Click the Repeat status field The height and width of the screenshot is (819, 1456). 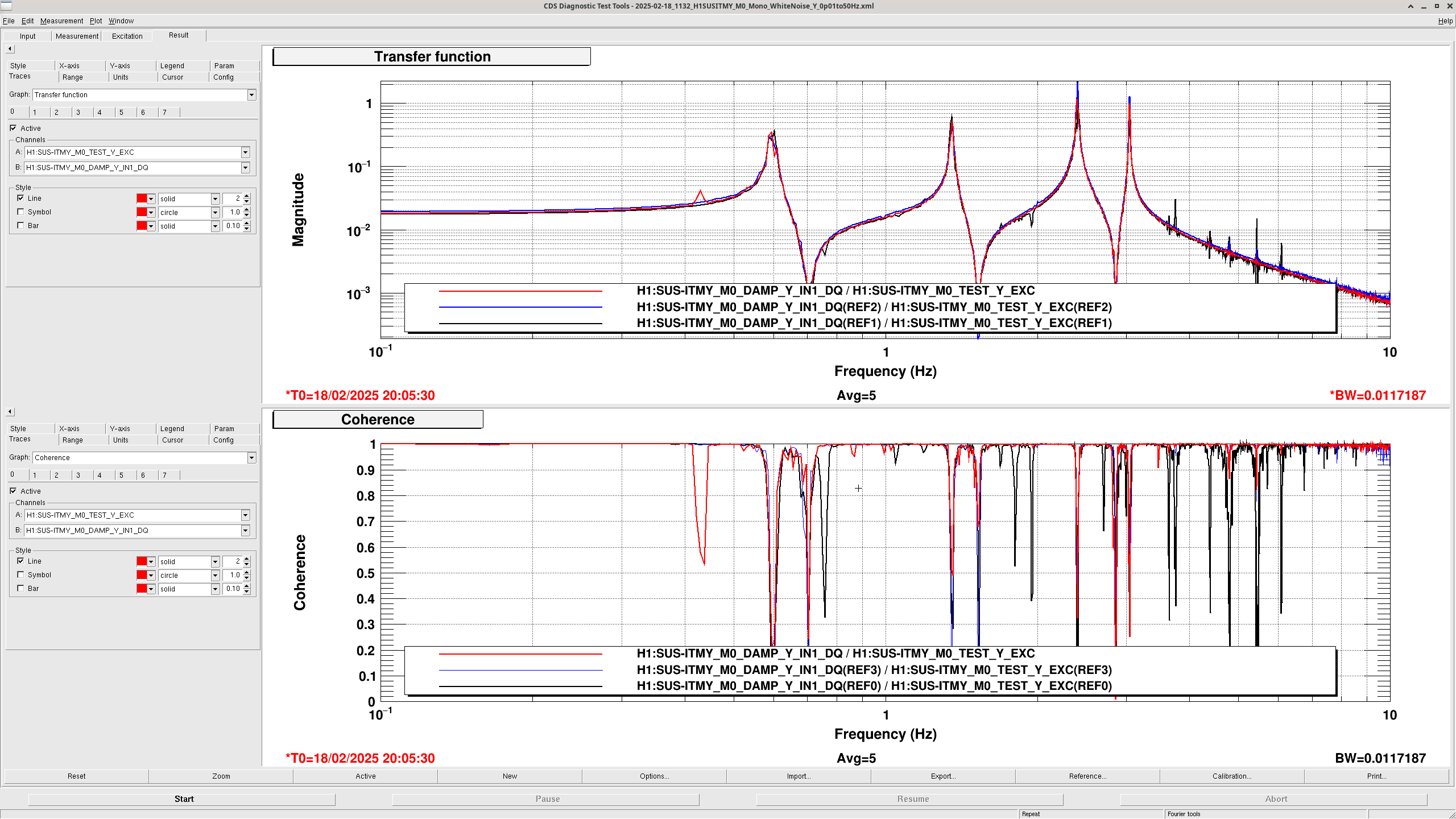point(1090,814)
